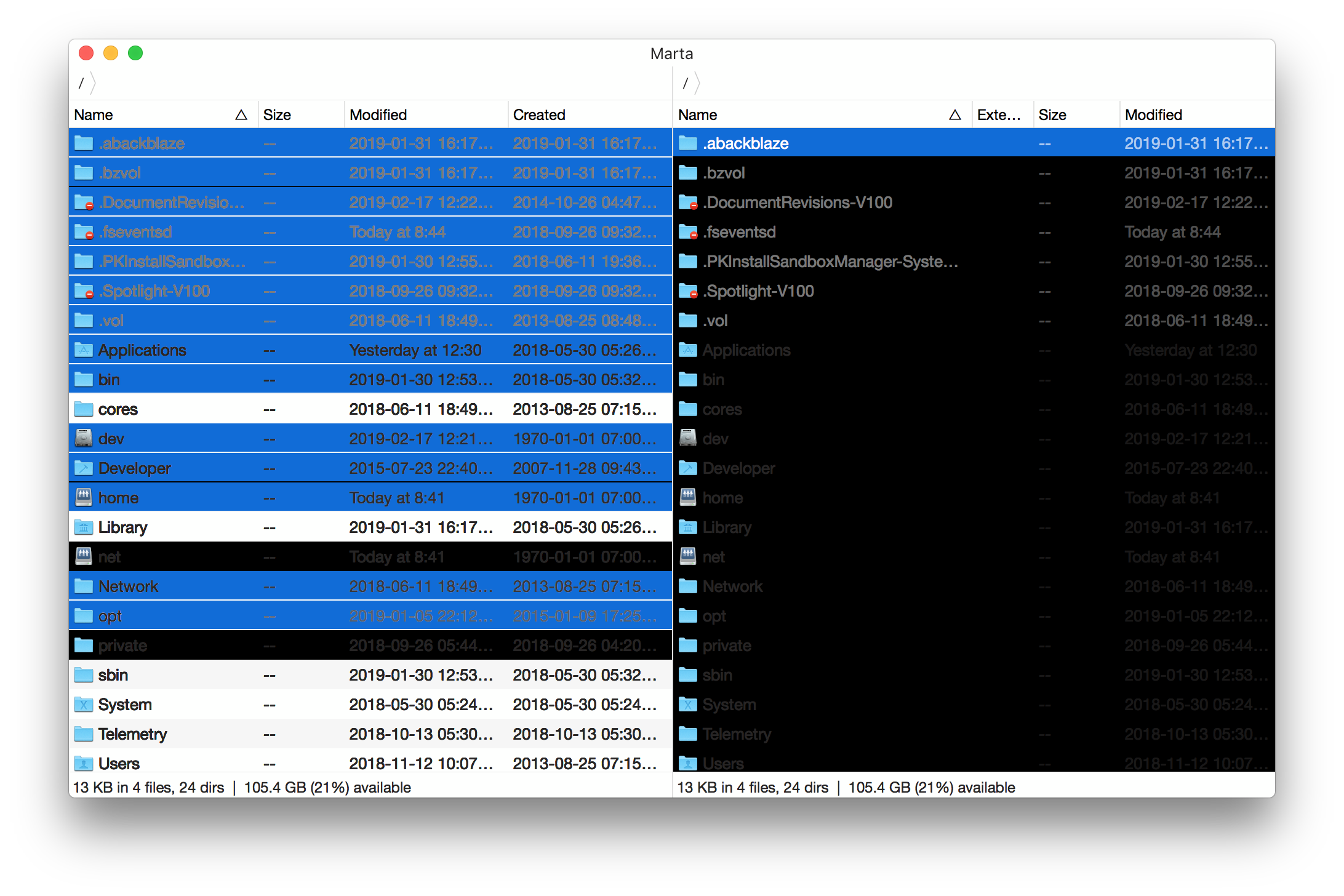Click the .fseventsd restricted folder icon in right pane
This screenshot has height=896, width=1344.
687,232
